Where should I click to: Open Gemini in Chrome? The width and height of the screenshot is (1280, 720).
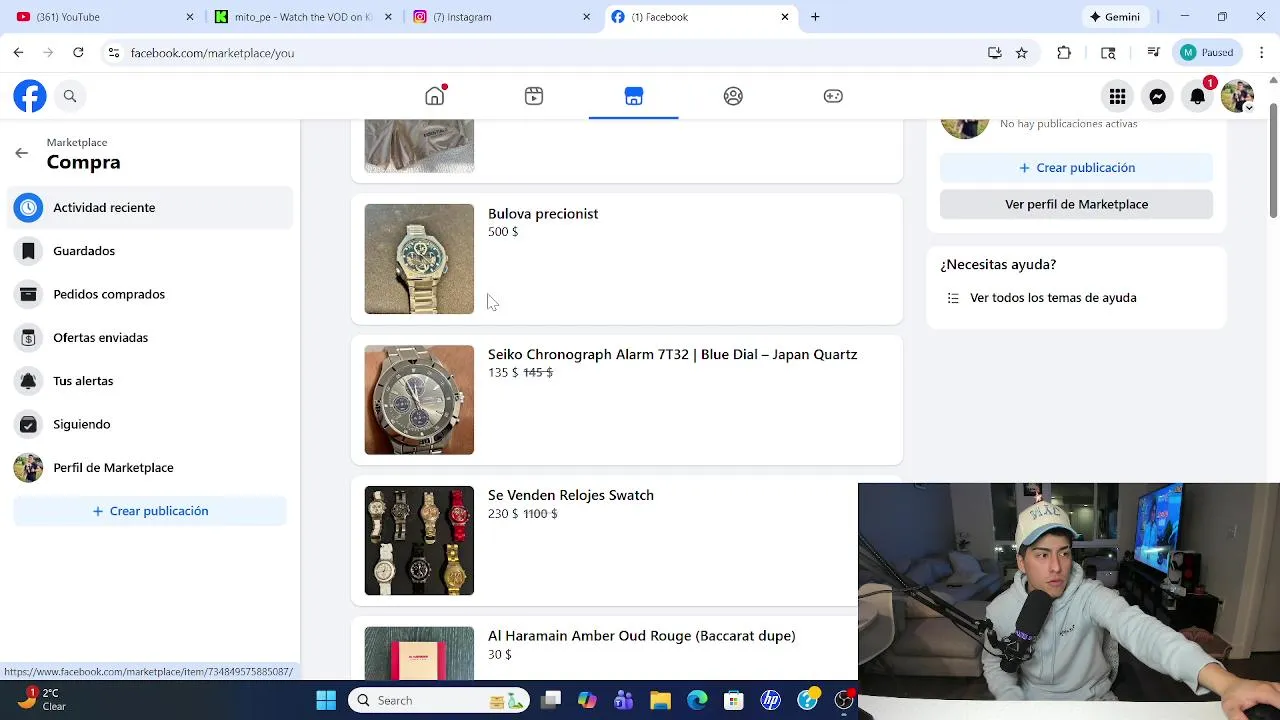1116,17
